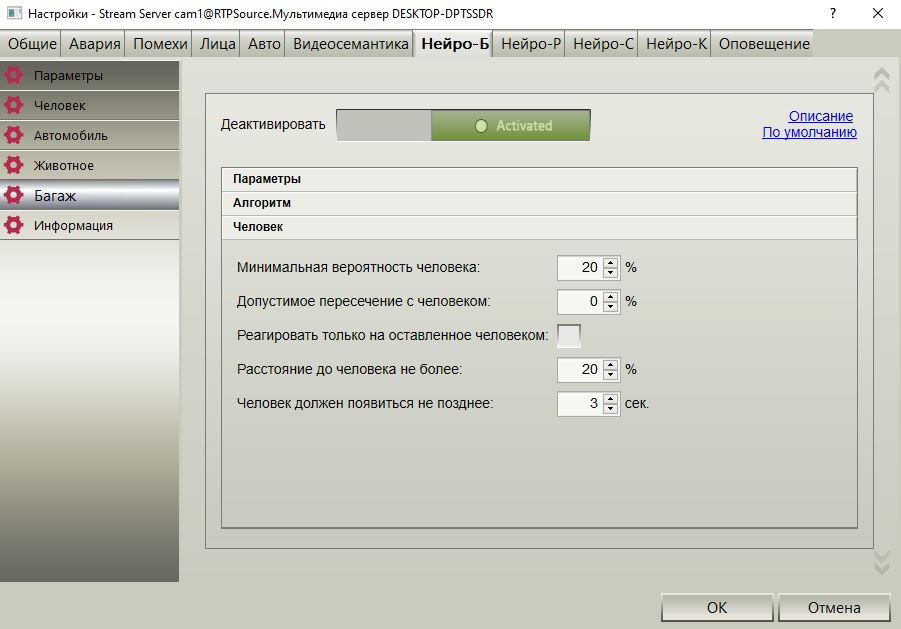Click the gear icon next to Автомобиль
The image size is (901, 629).
point(13,135)
